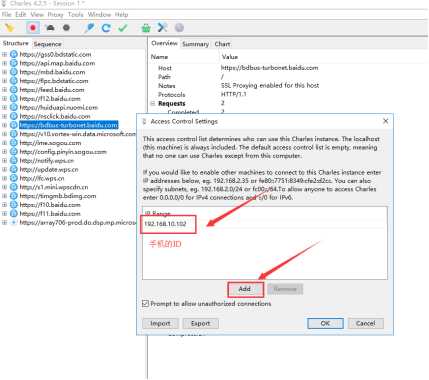The image size is (429, 380).
Task: Switch to the Summary tab
Action: coord(195,44)
